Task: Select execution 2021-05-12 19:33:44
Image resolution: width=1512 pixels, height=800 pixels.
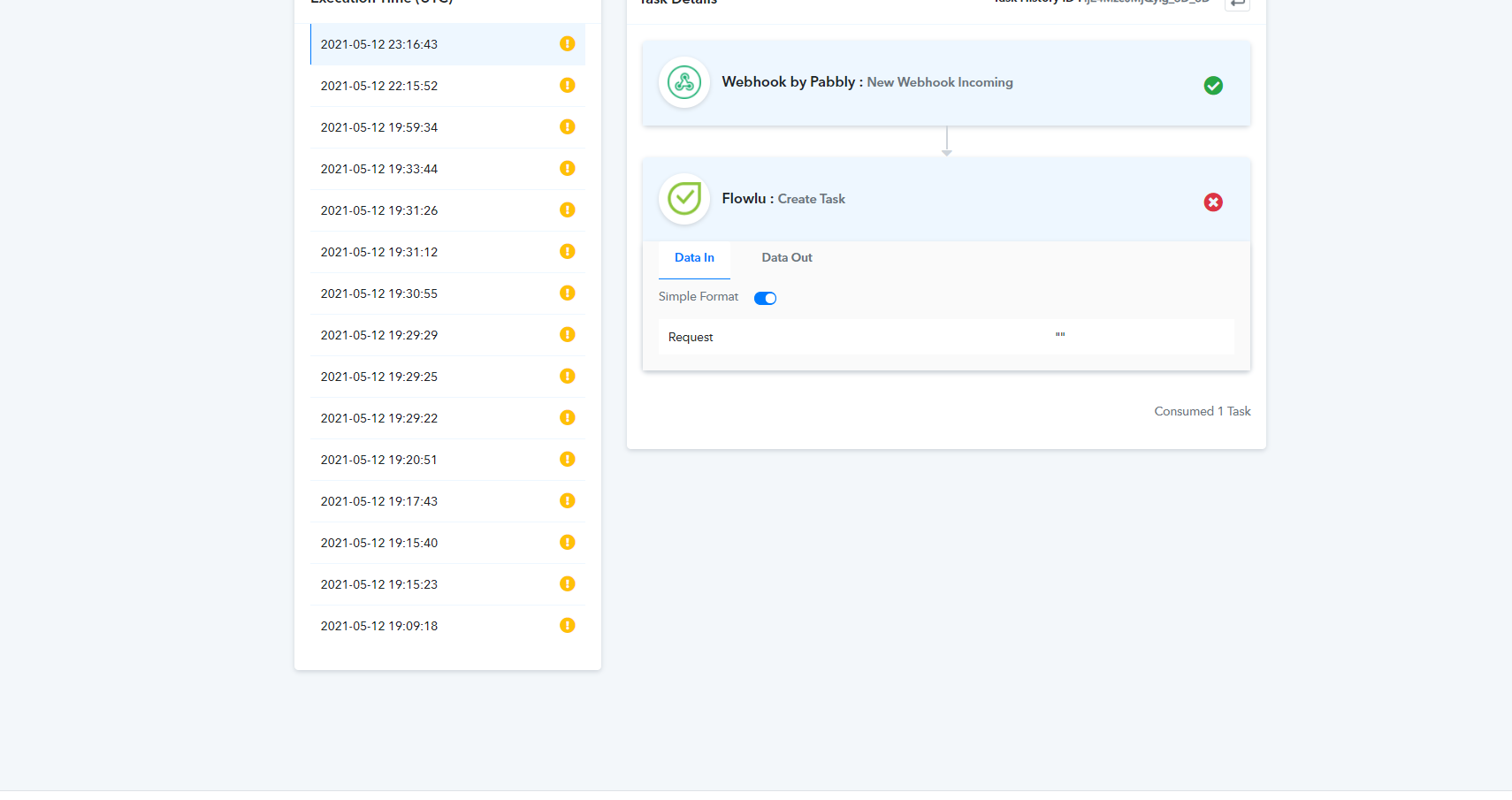Action: (447, 169)
